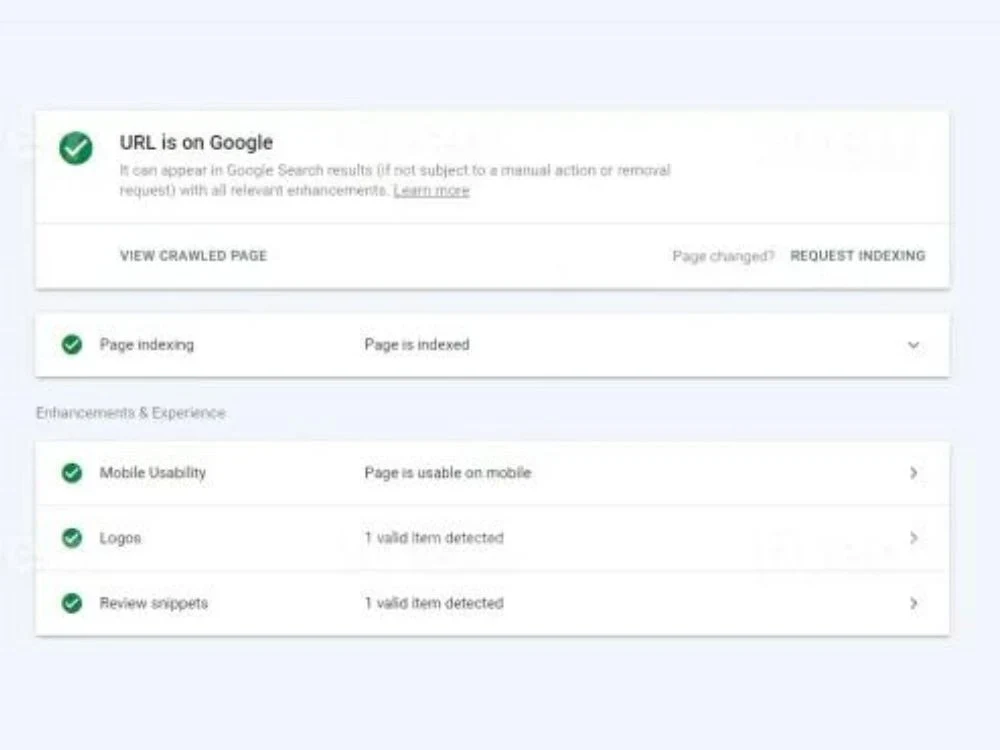Open the Learn more link
This screenshot has width=1000, height=750.
431,190
